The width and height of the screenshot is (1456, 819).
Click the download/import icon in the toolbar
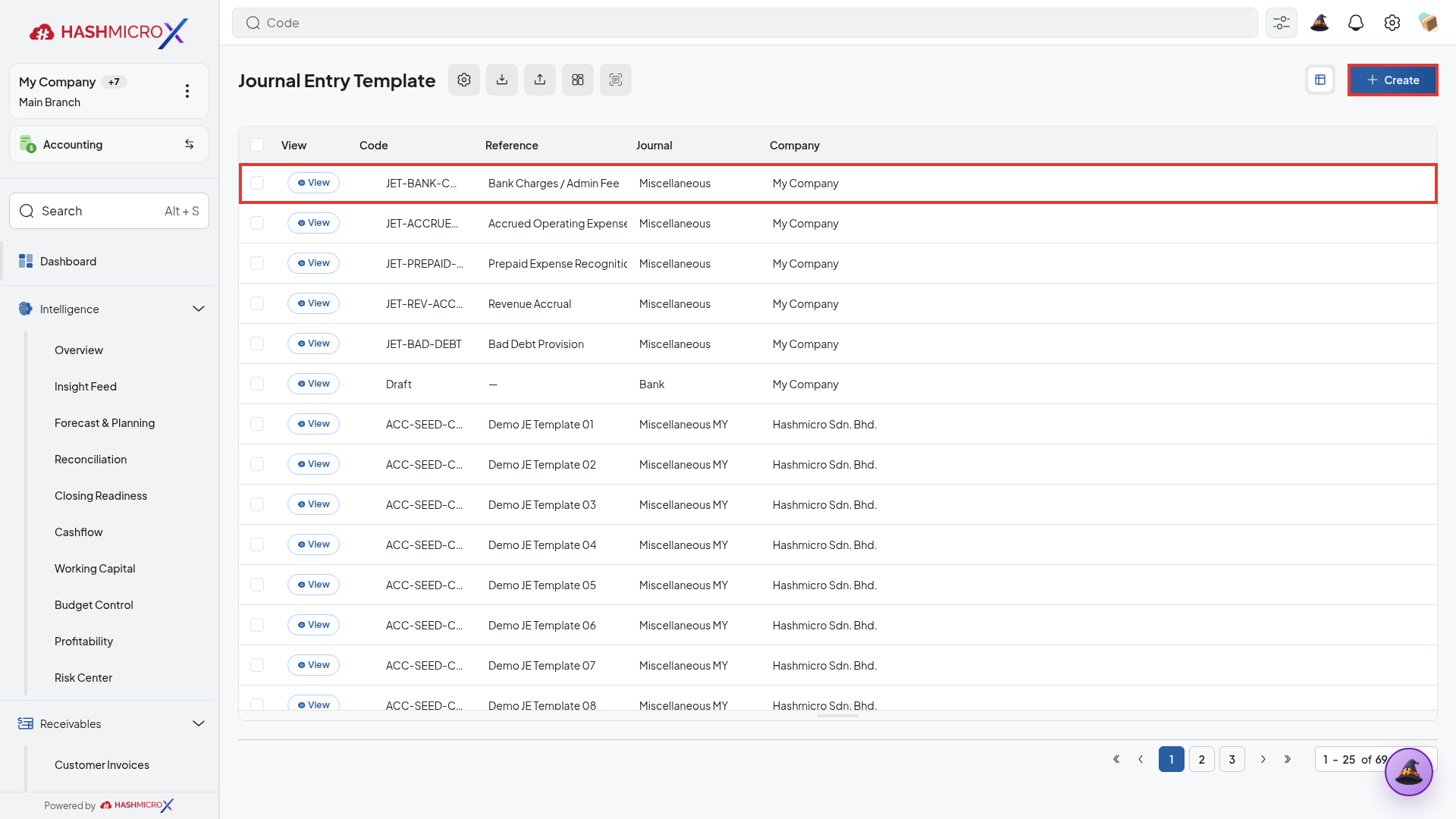pos(502,80)
